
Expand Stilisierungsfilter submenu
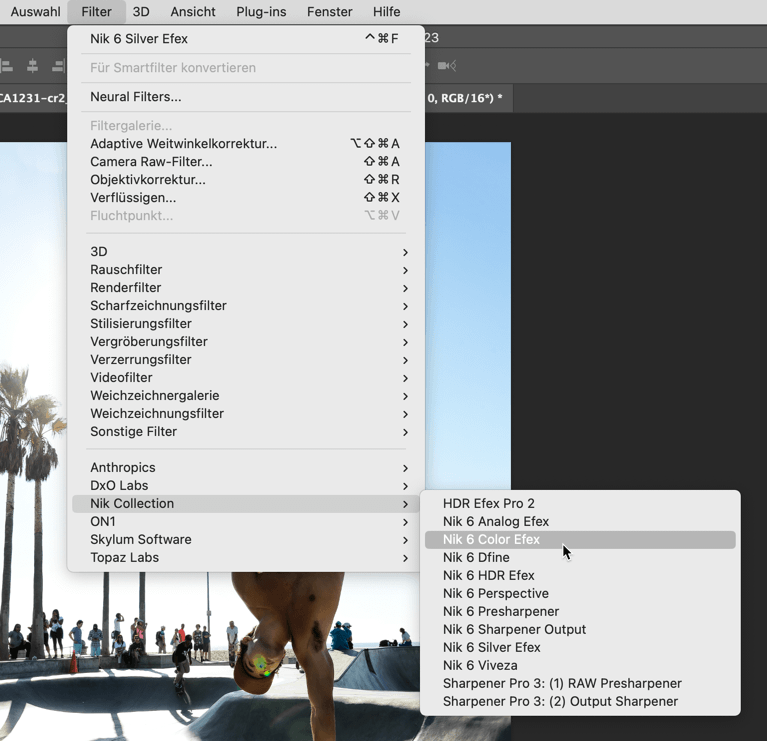tap(246, 324)
